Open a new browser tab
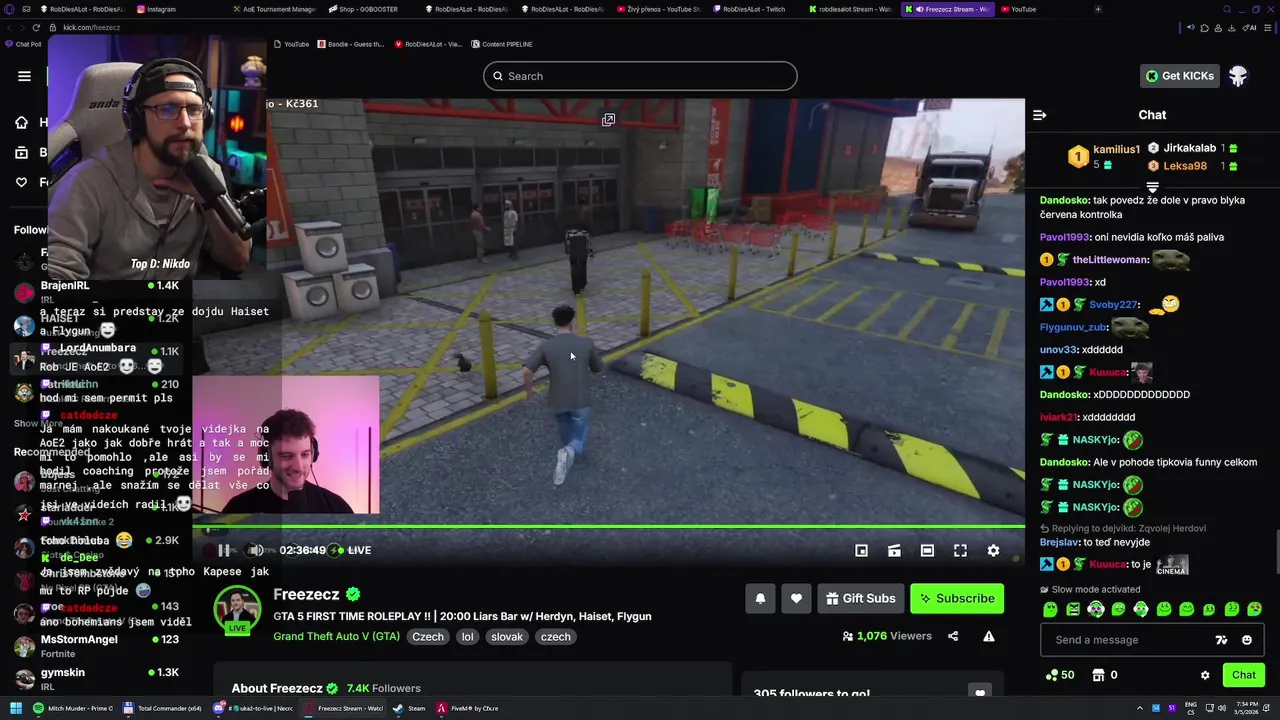This screenshot has height=720, width=1280. 1098,9
